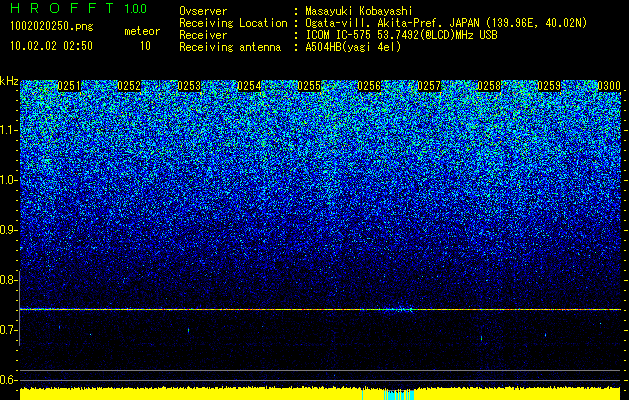Click the 0256 time marker
The height and width of the screenshot is (400, 629).
(x=369, y=86)
